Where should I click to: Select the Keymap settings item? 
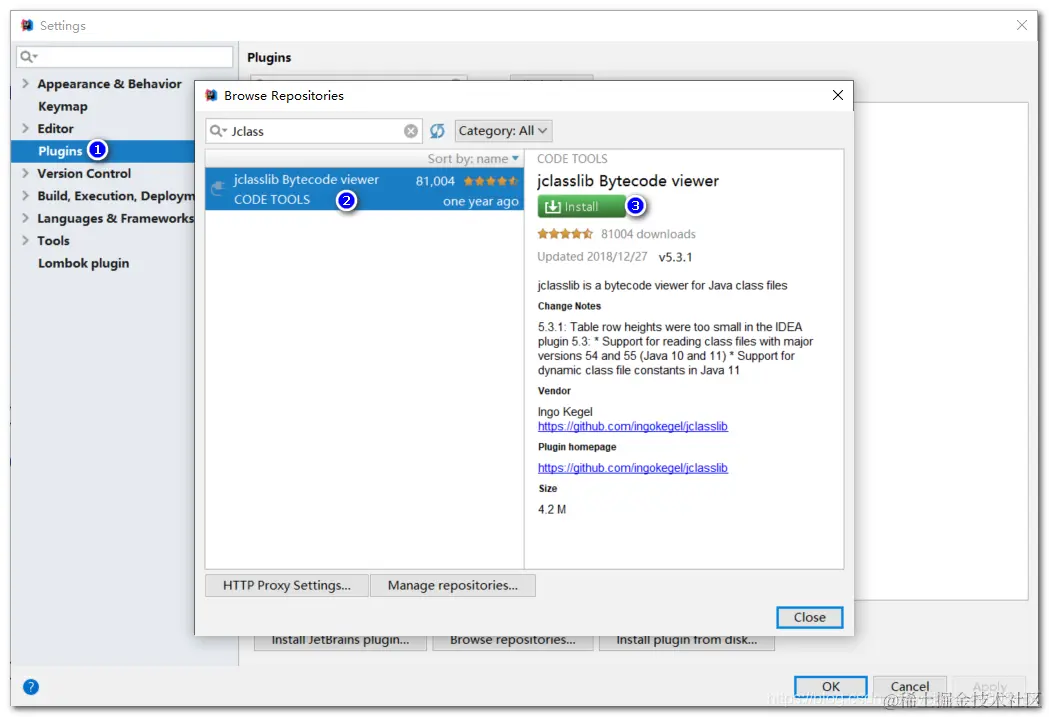[x=63, y=106]
